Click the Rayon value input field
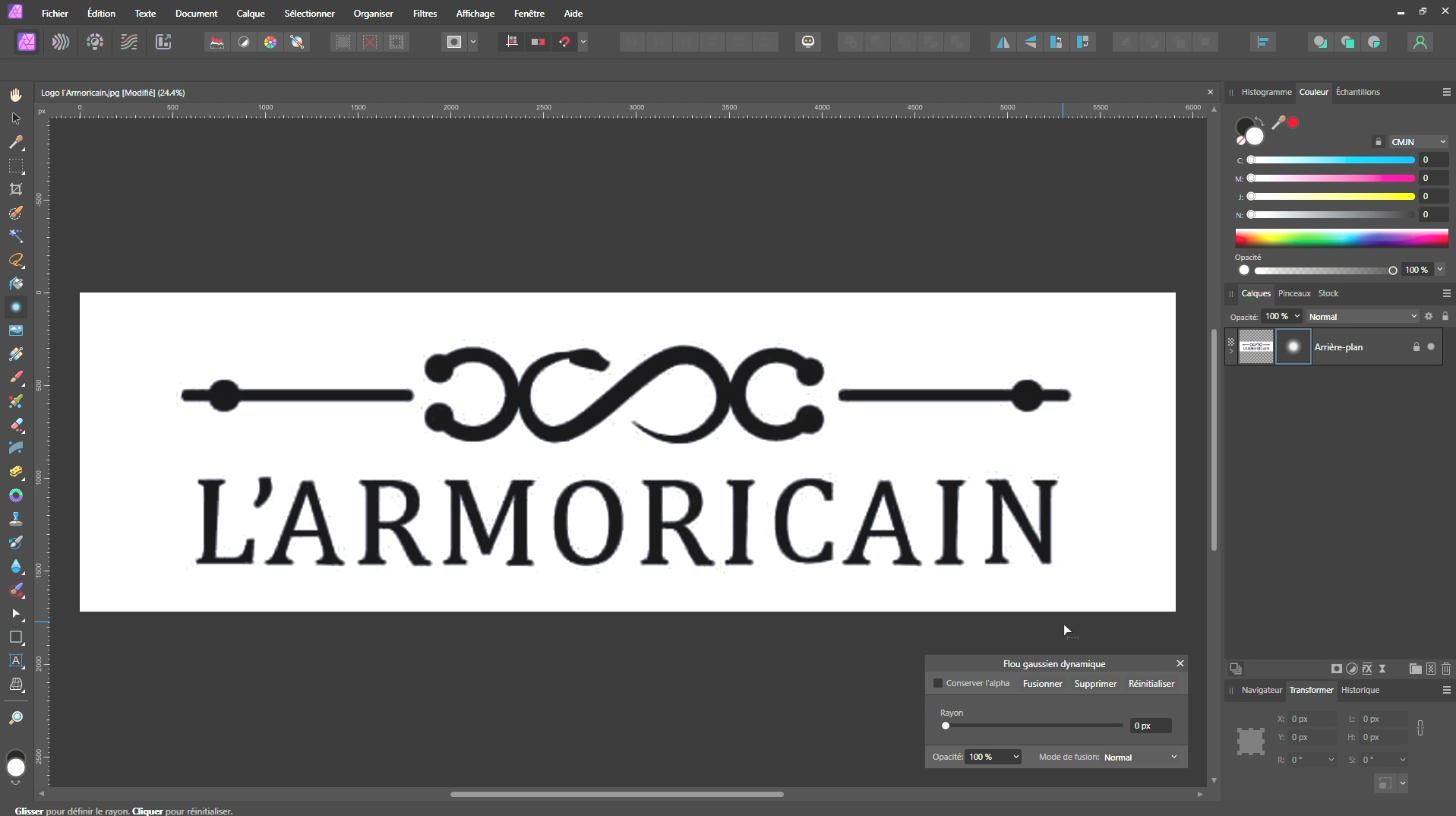 (1150, 726)
